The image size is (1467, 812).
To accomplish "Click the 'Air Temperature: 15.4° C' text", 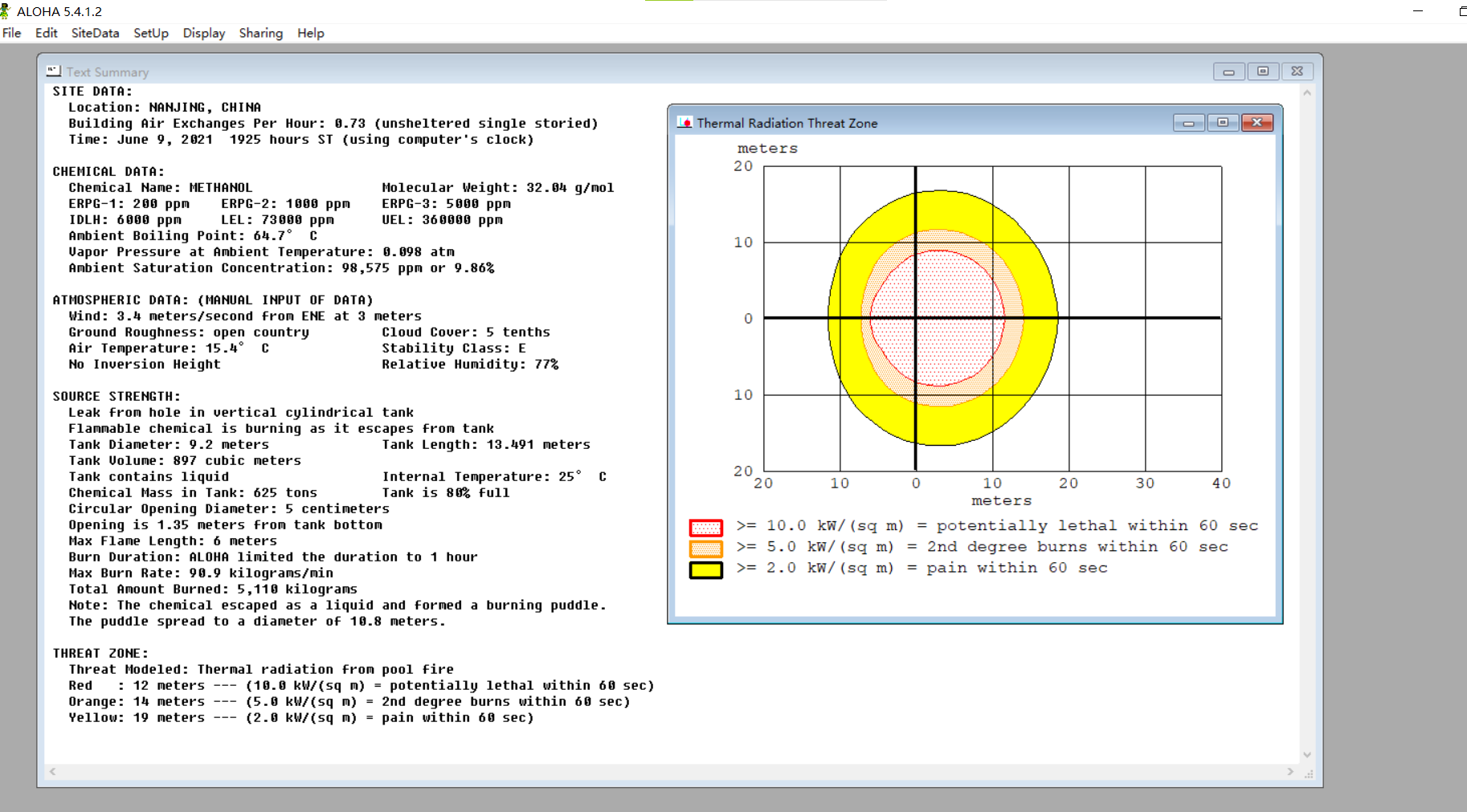I will 169,349.
